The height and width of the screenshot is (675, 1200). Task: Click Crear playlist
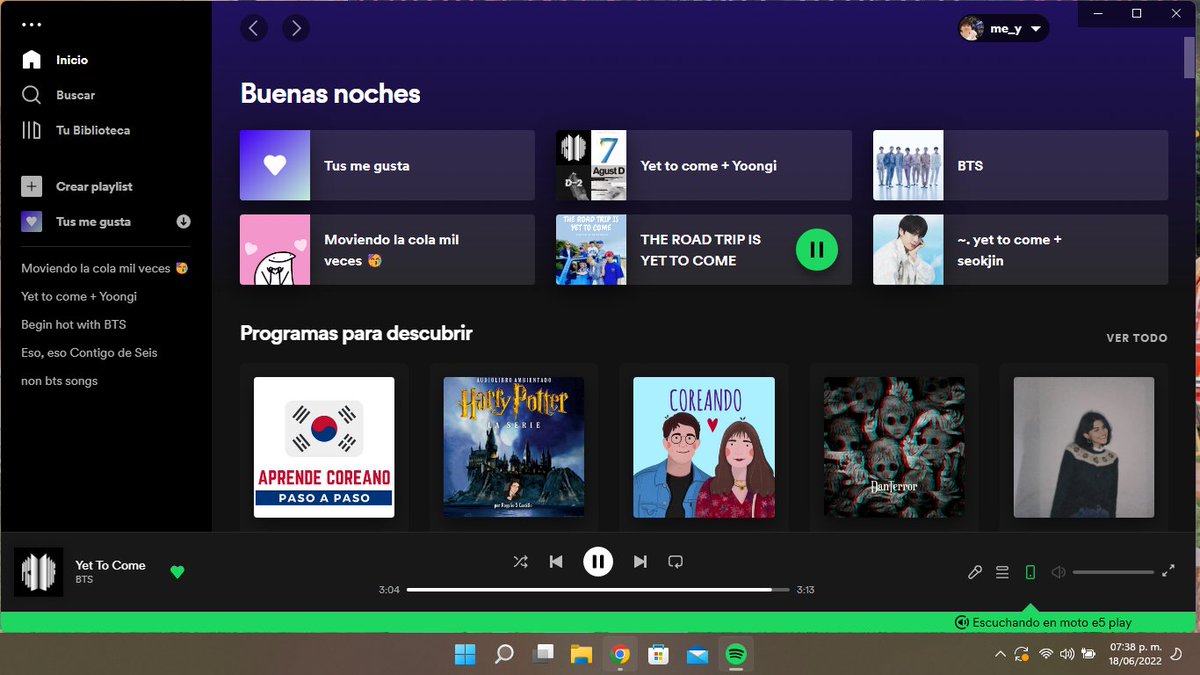point(94,187)
